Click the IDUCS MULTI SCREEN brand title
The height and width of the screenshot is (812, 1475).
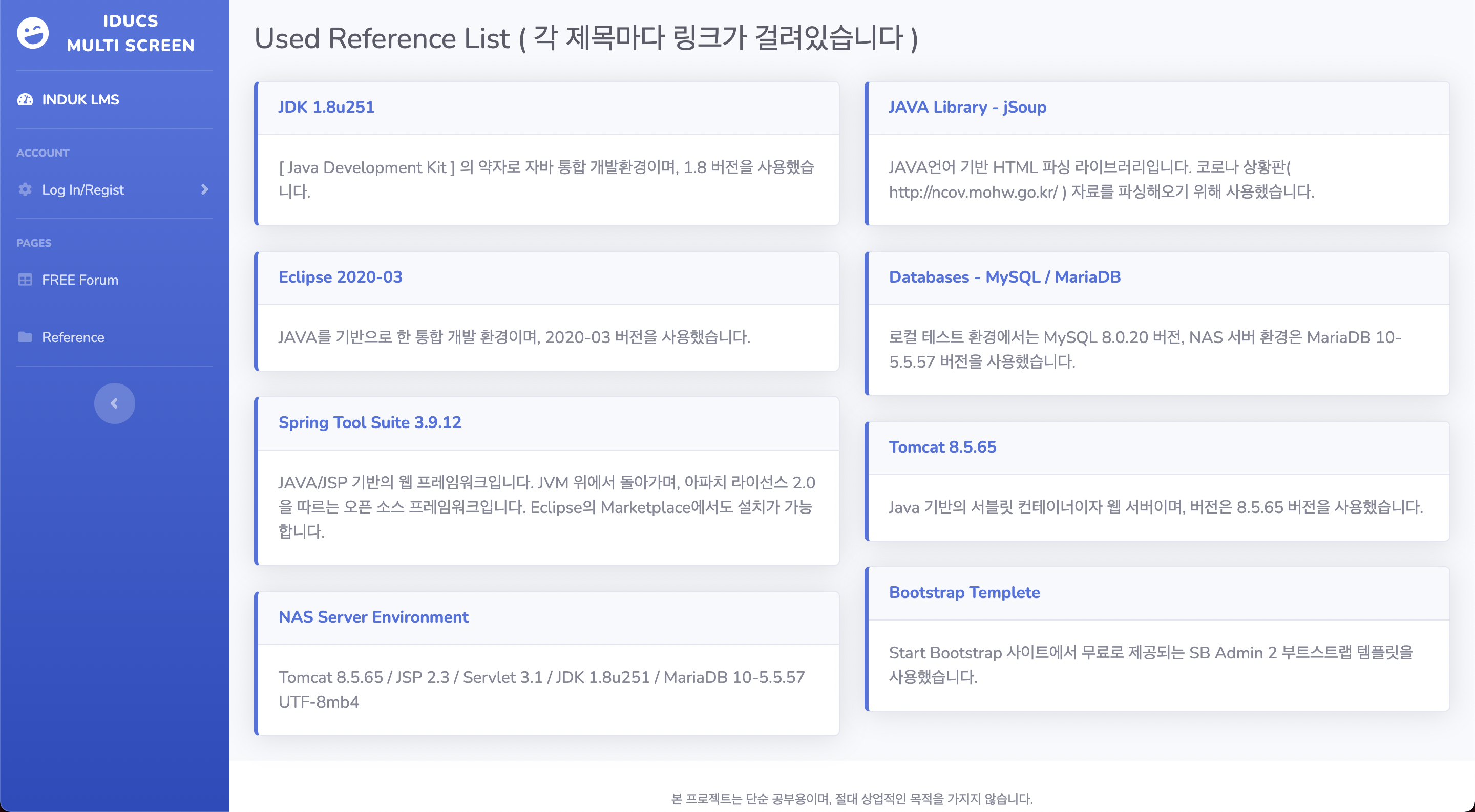tap(131, 33)
